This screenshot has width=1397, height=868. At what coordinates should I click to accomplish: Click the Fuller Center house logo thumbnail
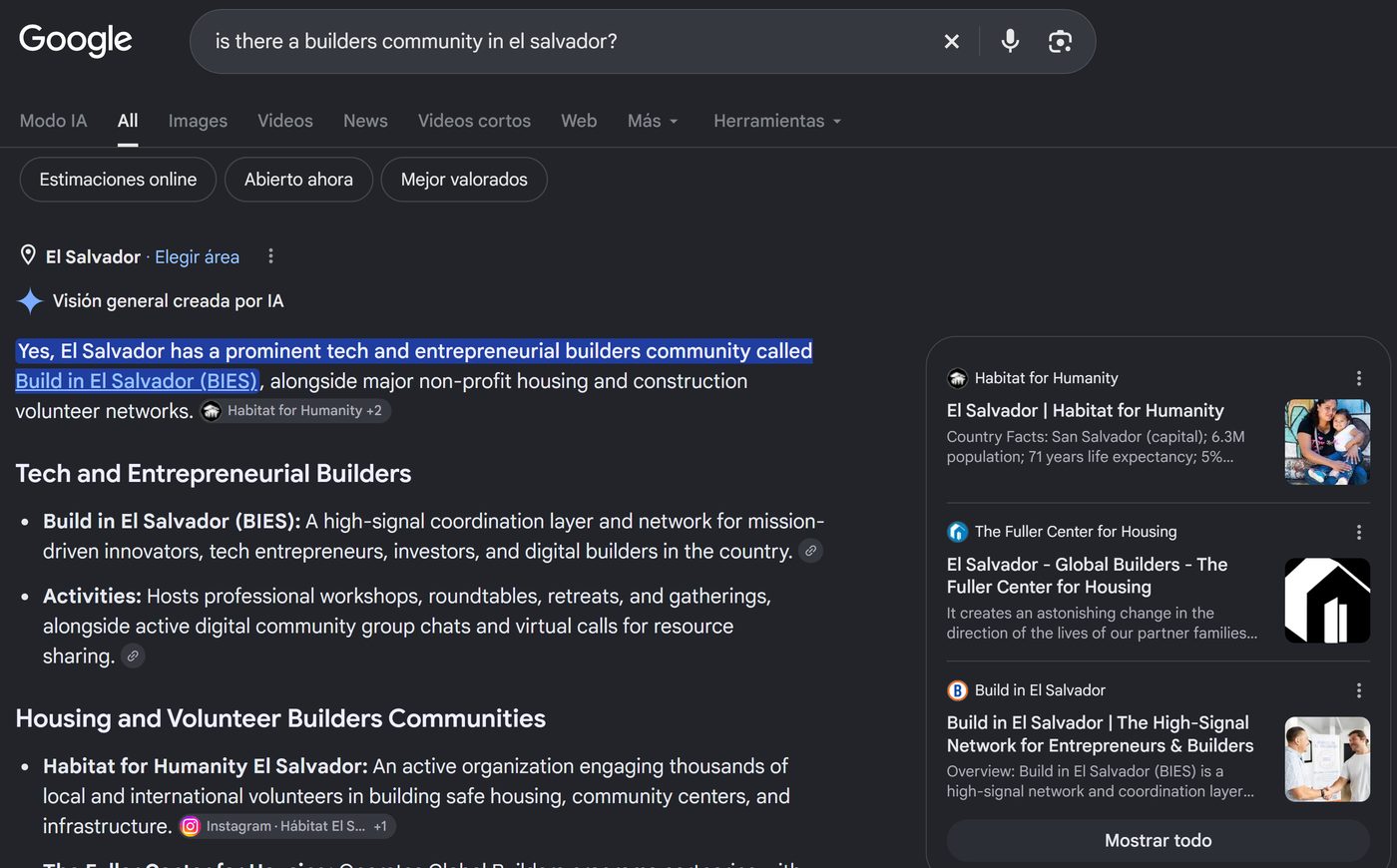(1327, 601)
